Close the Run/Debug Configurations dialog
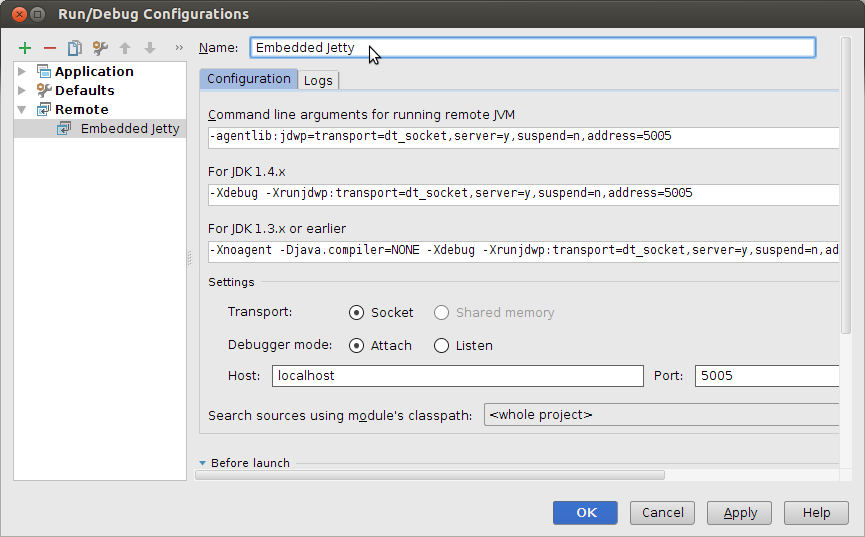 click(19, 14)
